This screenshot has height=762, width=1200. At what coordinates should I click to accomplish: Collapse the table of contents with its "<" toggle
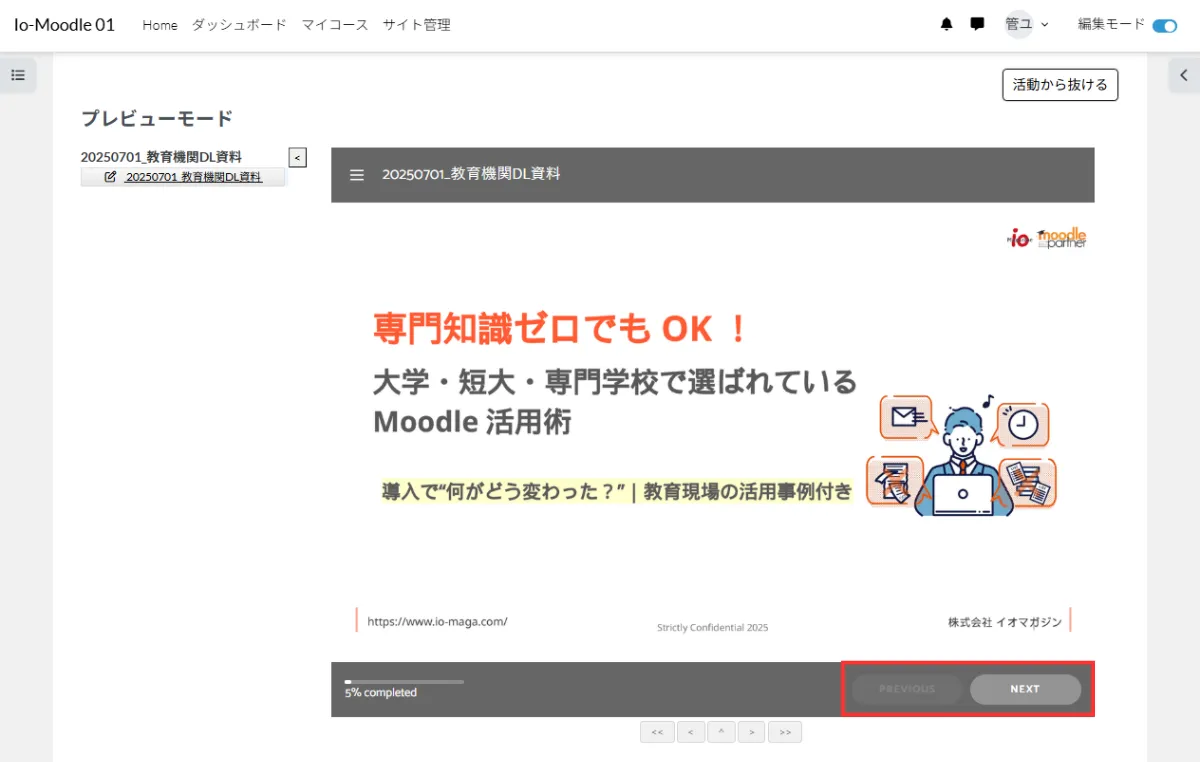point(297,157)
